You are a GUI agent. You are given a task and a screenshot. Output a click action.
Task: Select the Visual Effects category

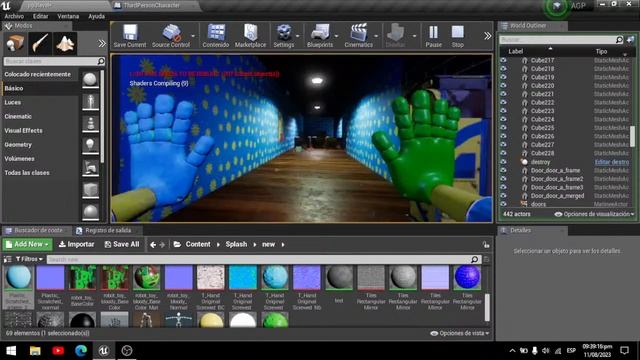tap(23, 131)
